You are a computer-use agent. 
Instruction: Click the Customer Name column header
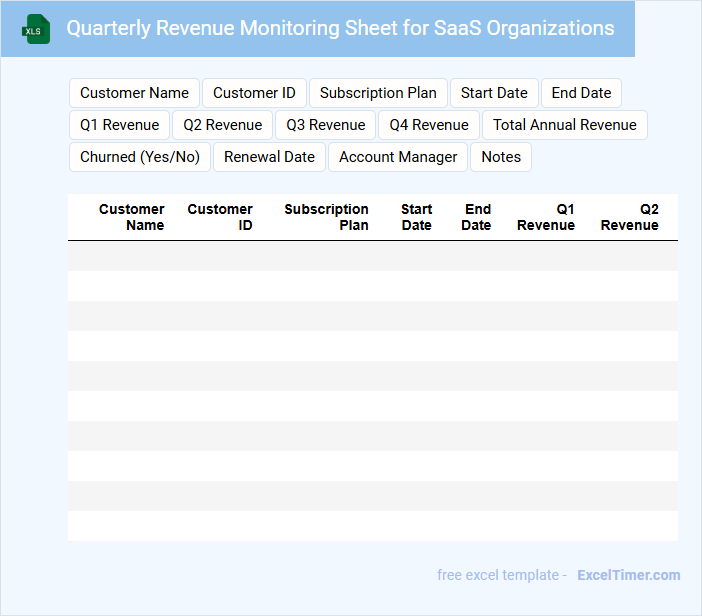(x=131, y=217)
